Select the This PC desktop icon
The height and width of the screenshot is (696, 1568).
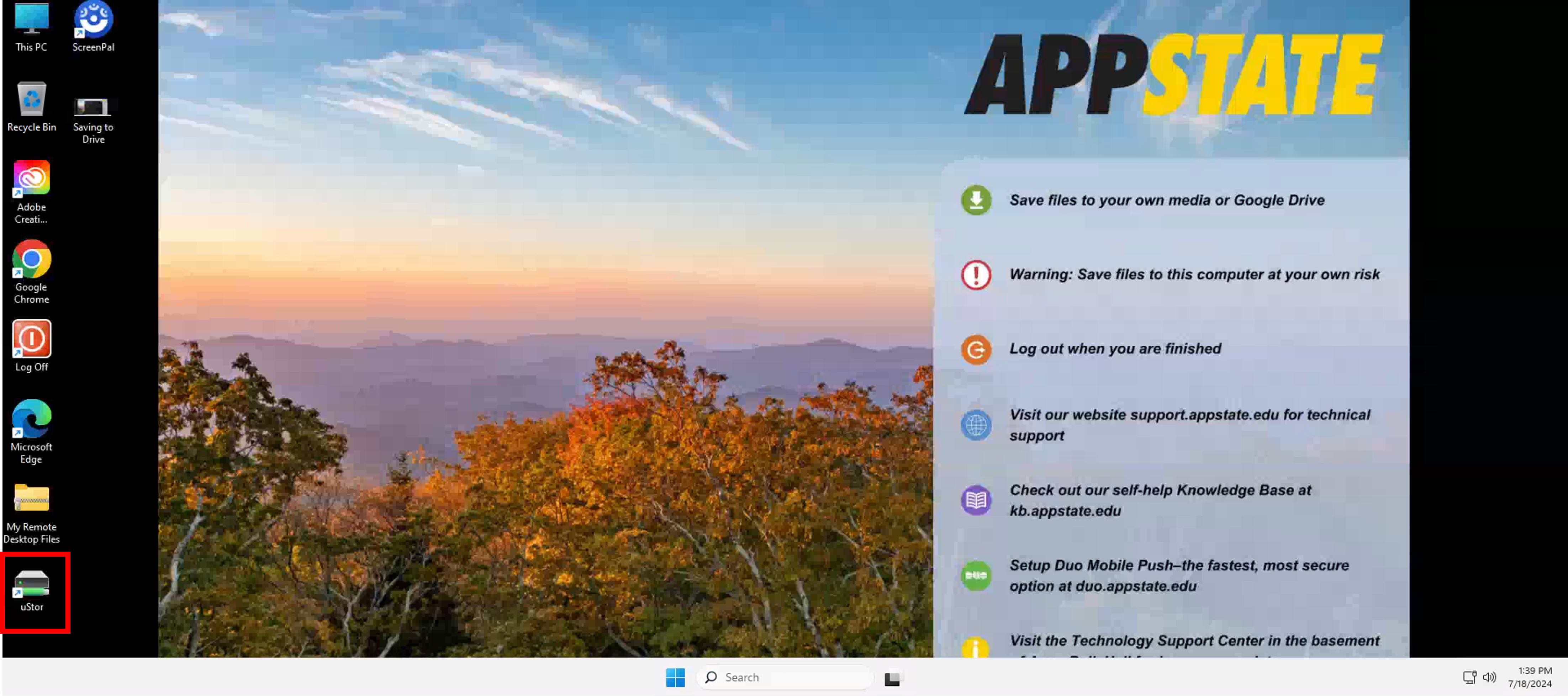pos(31,27)
